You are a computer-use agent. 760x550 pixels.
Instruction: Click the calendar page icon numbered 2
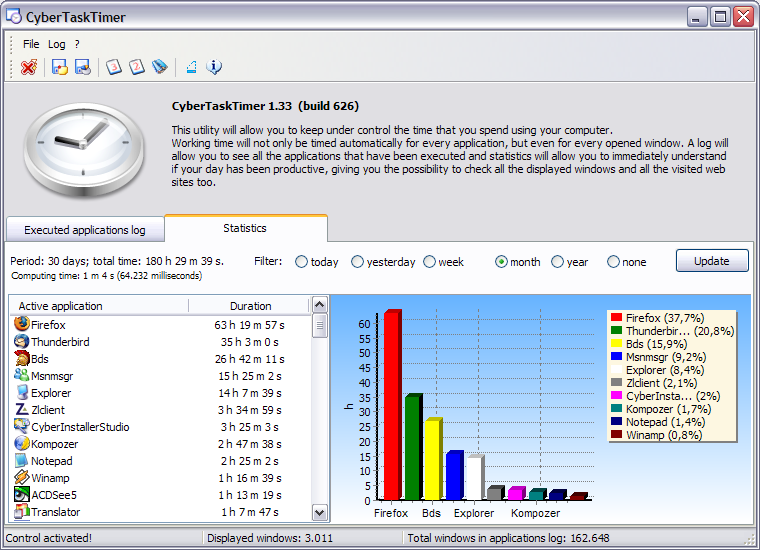click(x=137, y=67)
